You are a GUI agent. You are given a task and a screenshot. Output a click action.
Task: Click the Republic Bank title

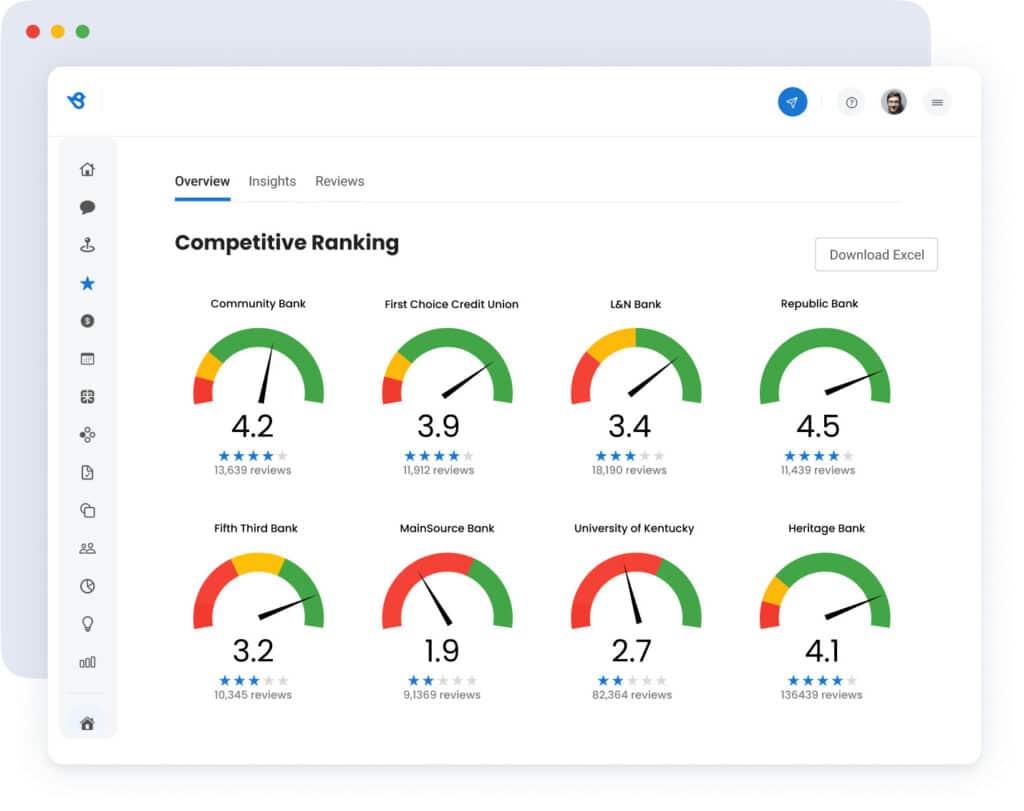pos(819,304)
